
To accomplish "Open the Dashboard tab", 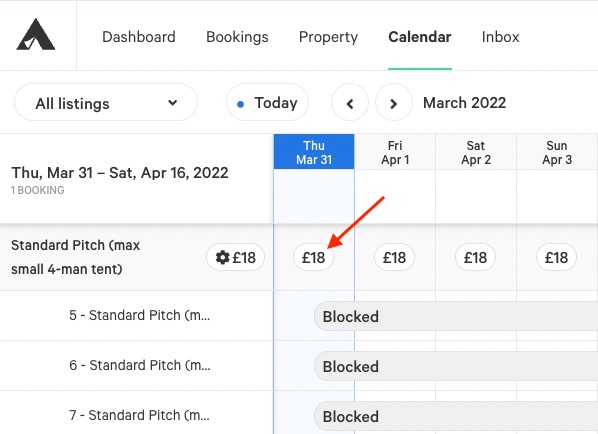I will tap(139, 37).
